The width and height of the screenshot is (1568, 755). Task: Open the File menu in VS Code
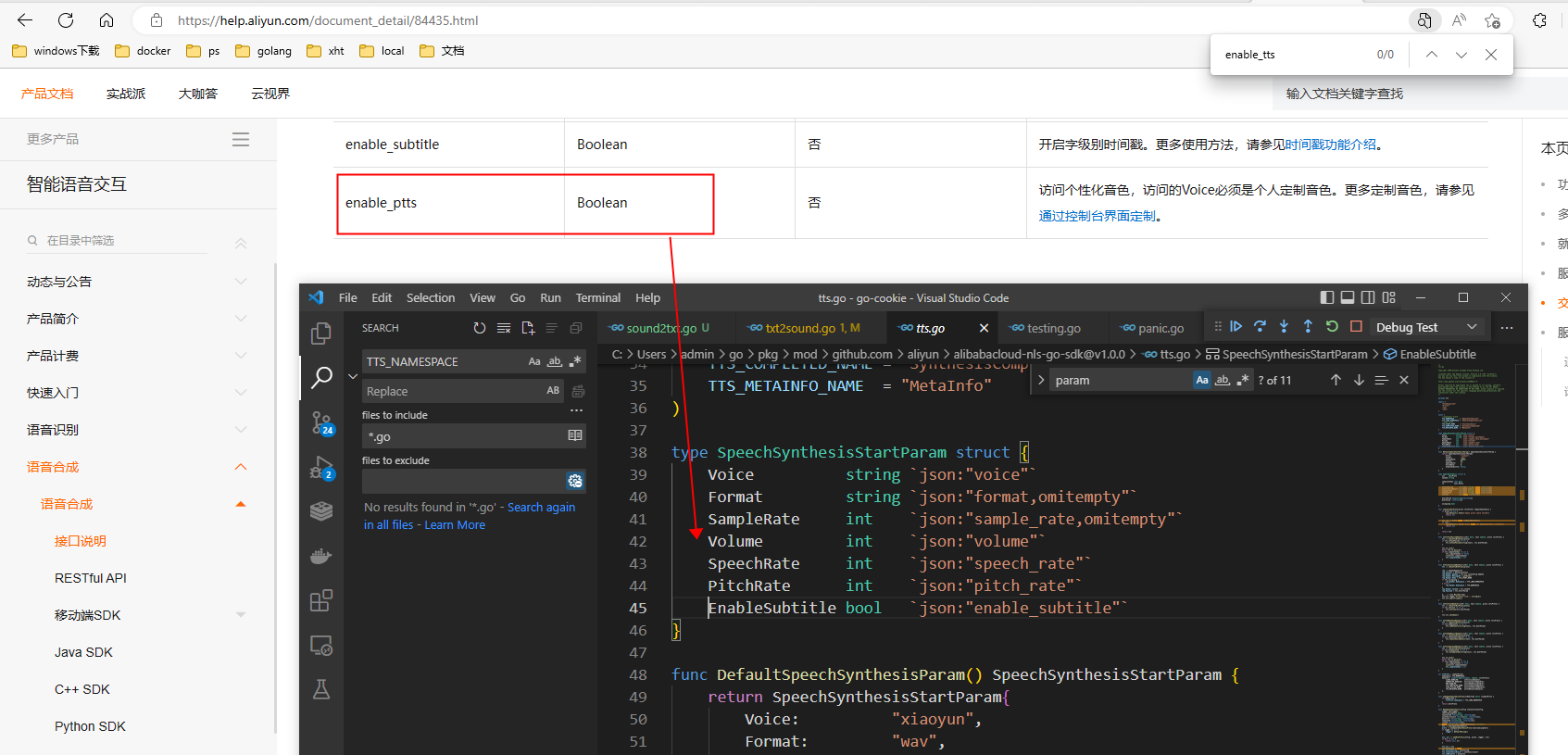coord(347,297)
